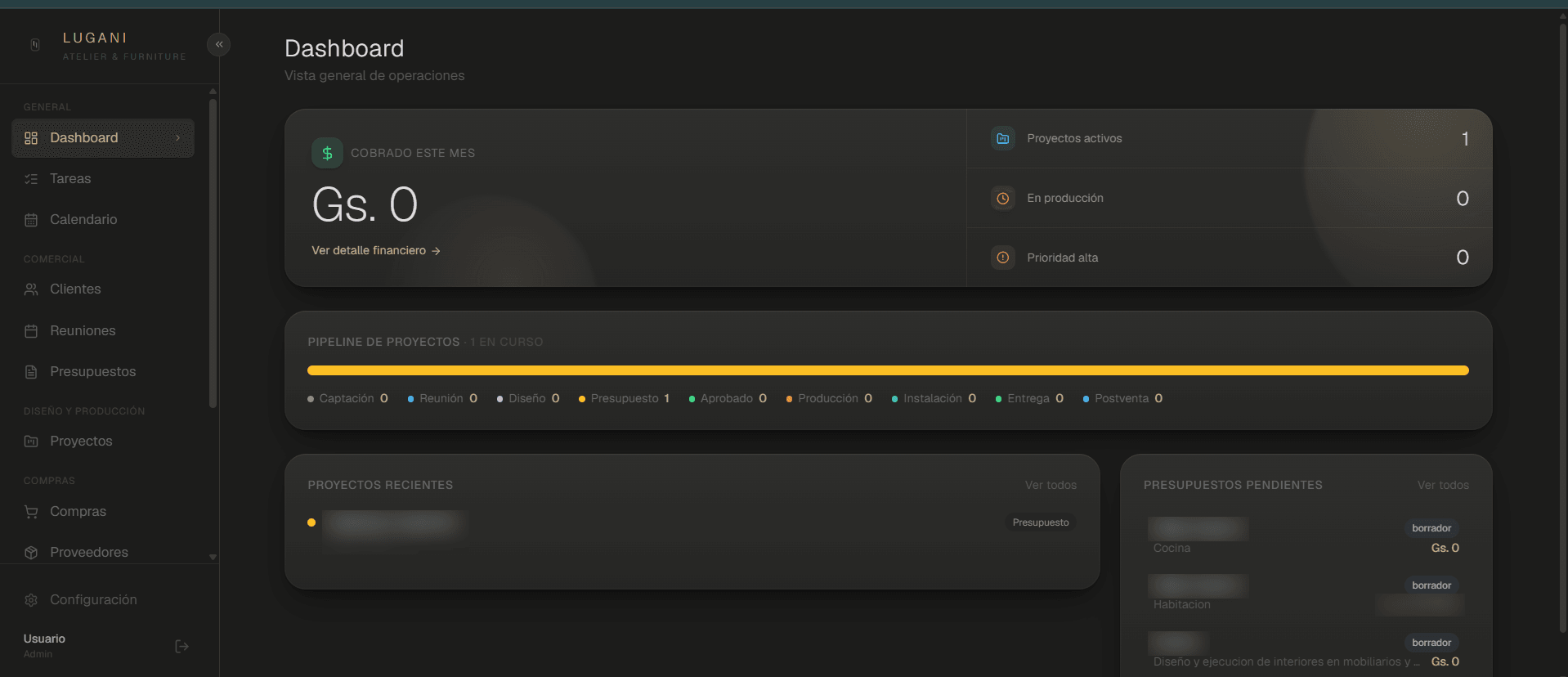The width and height of the screenshot is (1568, 677).
Task: Click the Entrega 0 pipeline stage
Action: pyautogui.click(x=1029, y=398)
